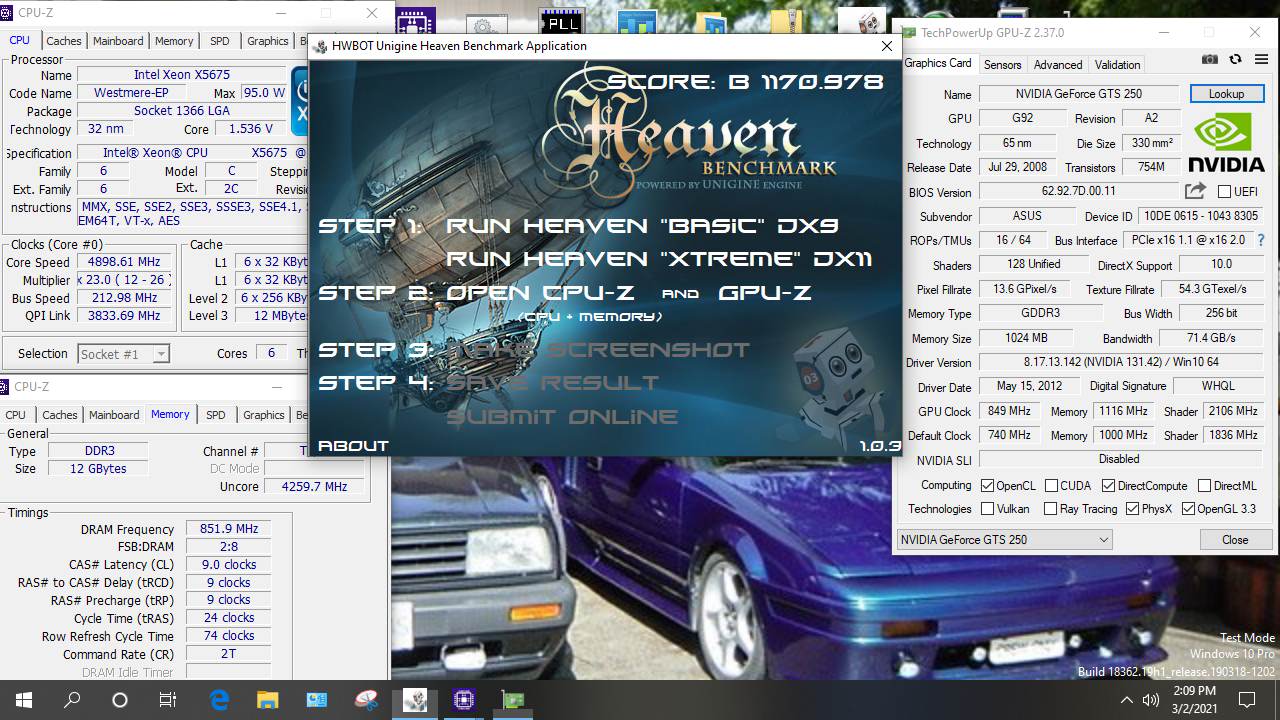Open the Snipping Tool taskbar icon
This screenshot has height=720, width=1280.
tap(366, 700)
